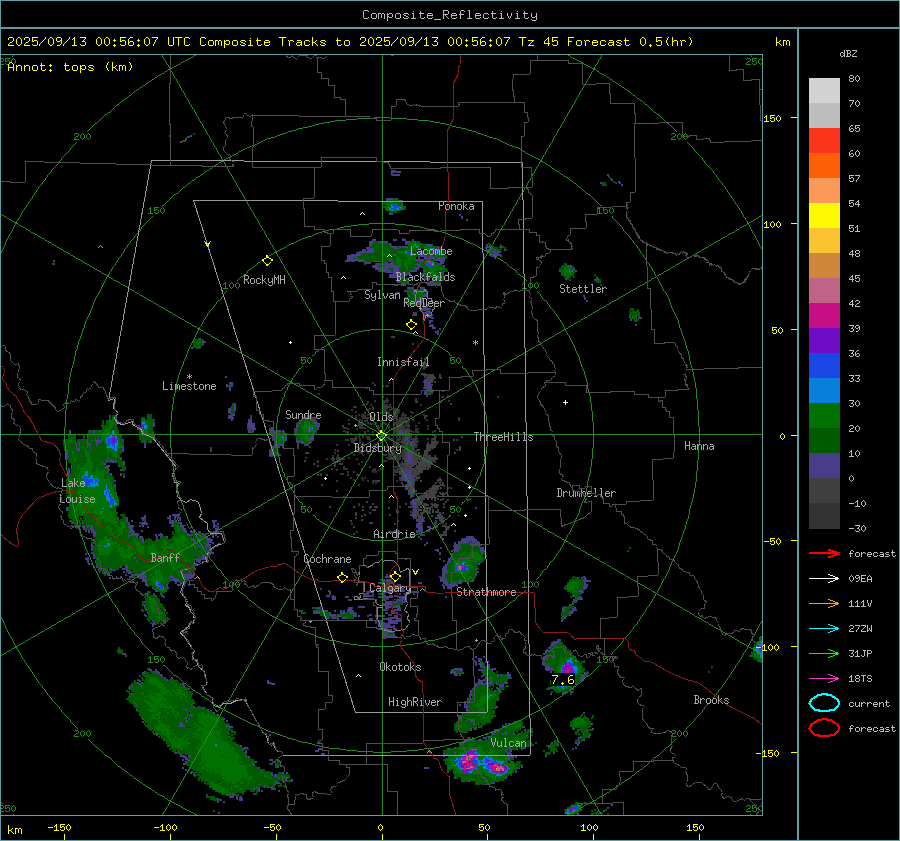Image resolution: width=900 pixels, height=841 pixels.
Task: Click the radar center marker between Olds and Didsbury
Action: (x=381, y=436)
